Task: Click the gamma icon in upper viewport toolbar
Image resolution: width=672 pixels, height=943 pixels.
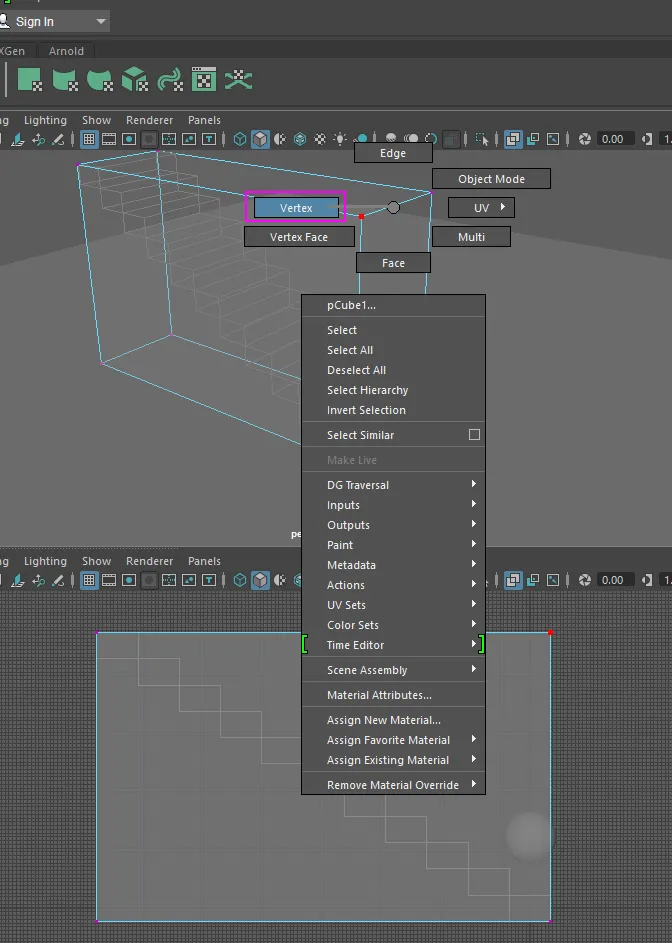Action: click(x=647, y=140)
